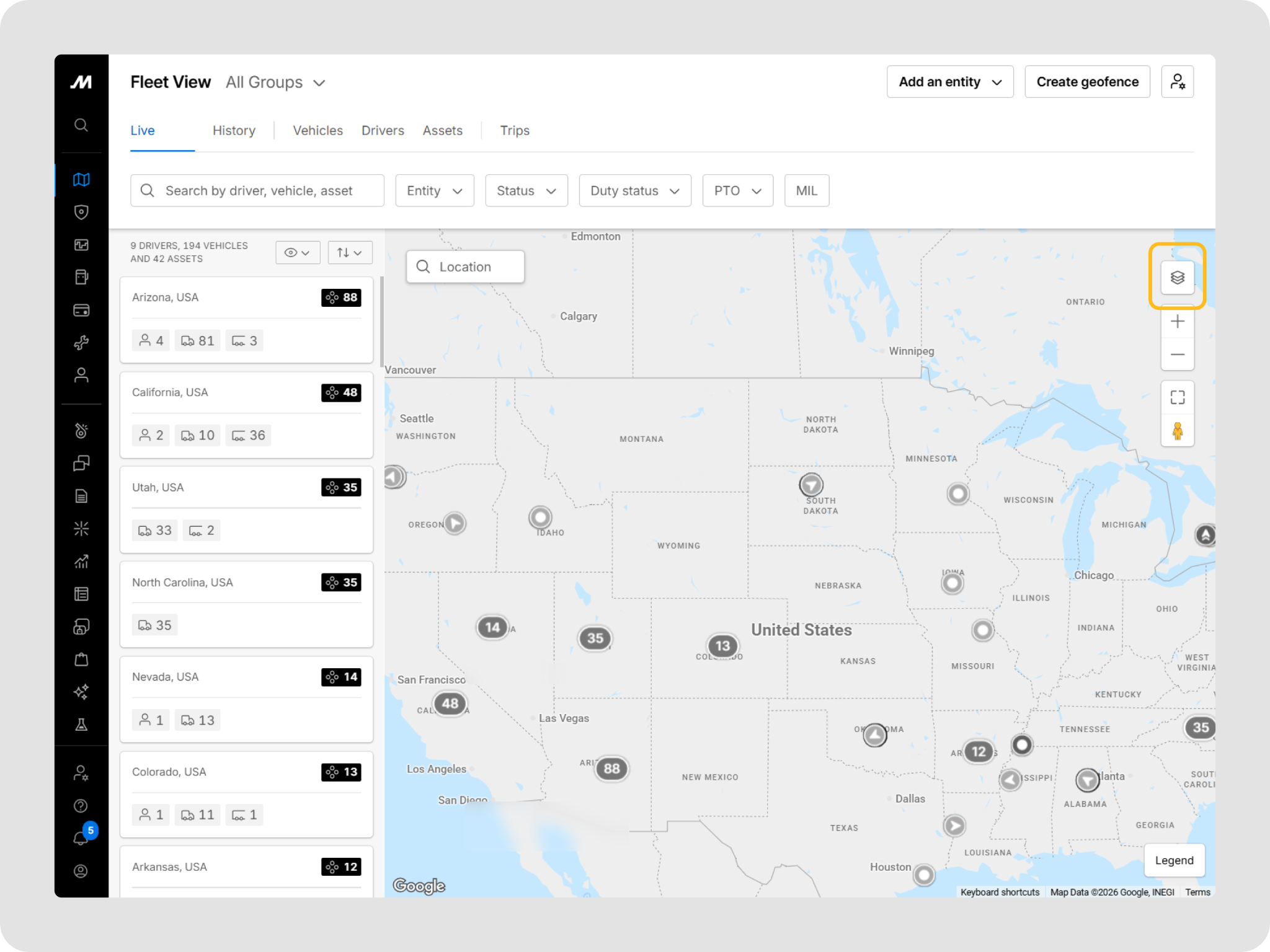Click the Location search field on the map
This screenshot has width=1270, height=952.
(465, 267)
